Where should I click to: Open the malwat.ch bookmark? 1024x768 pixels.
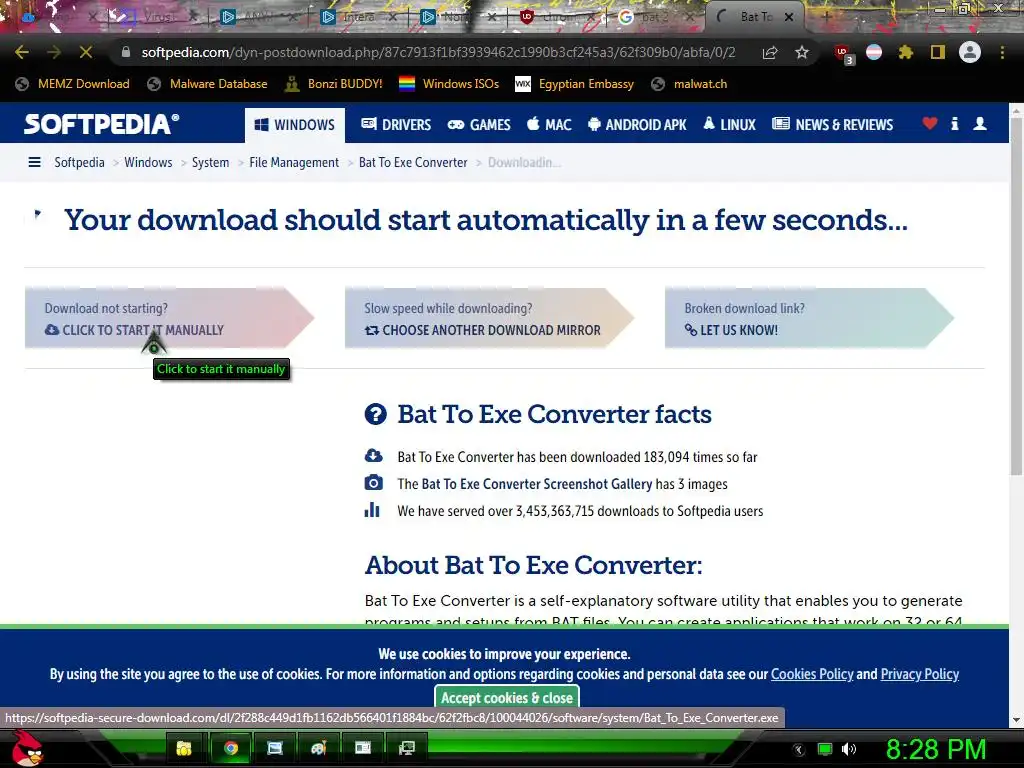point(690,84)
